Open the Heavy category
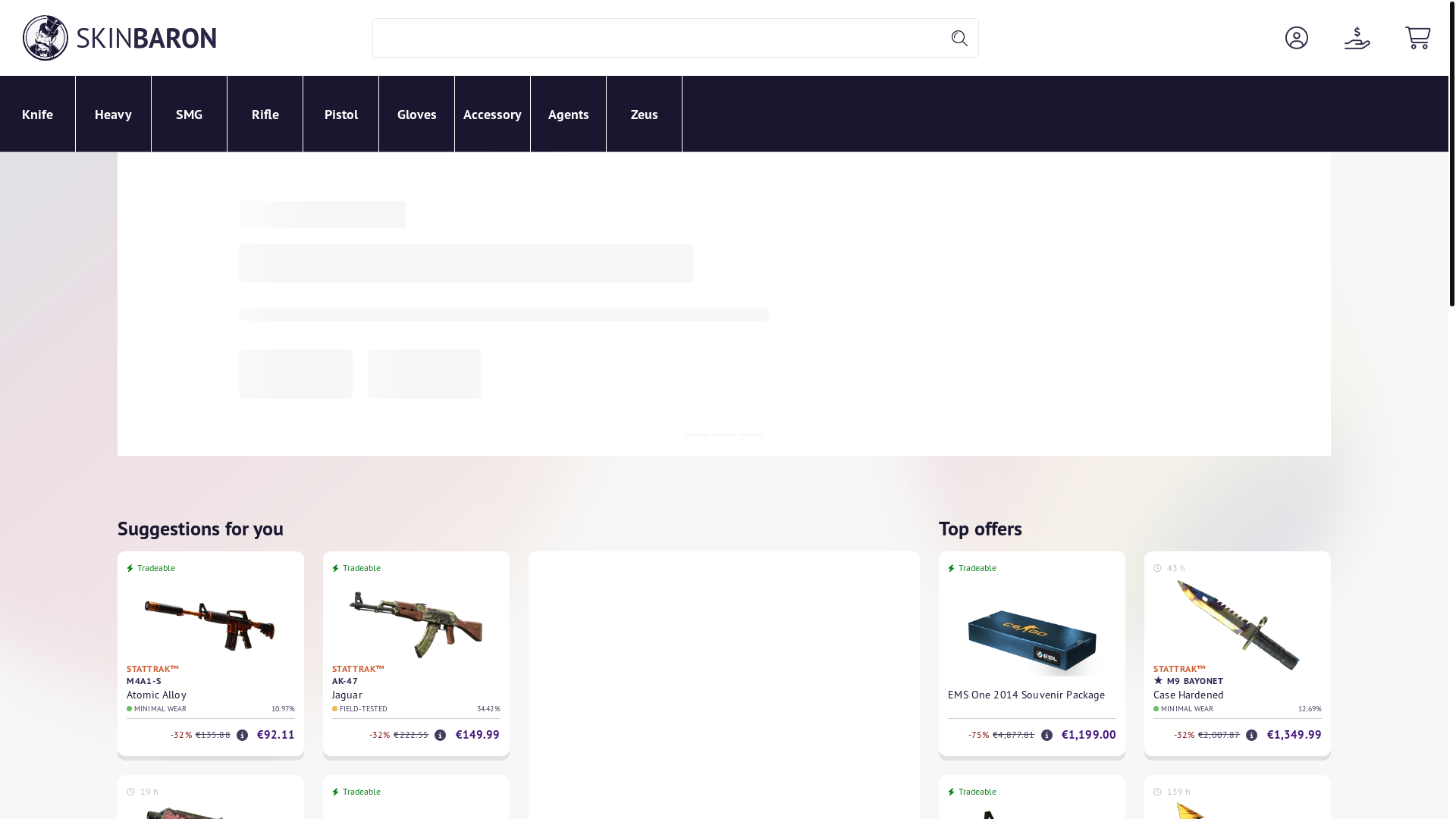Screen dimensions: 1456x819 [x=113, y=114]
